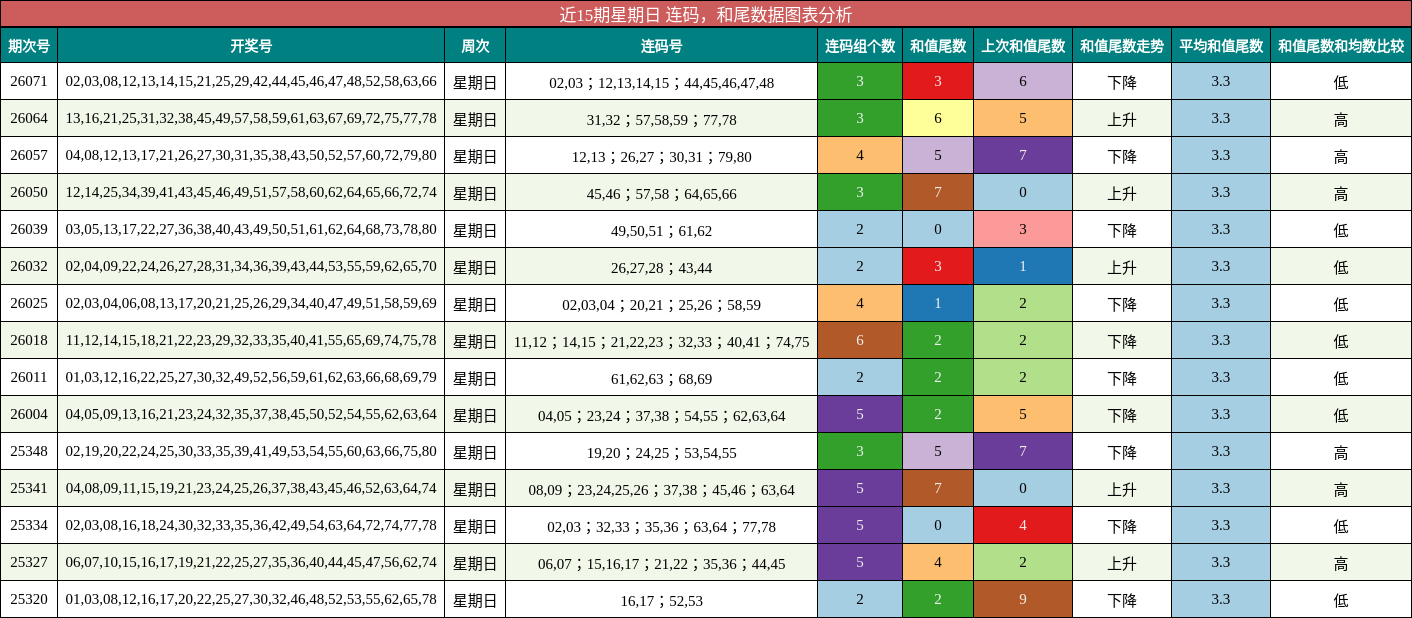
Task: Select the purple cell showing 7 for period 26050
Action: coord(937,193)
